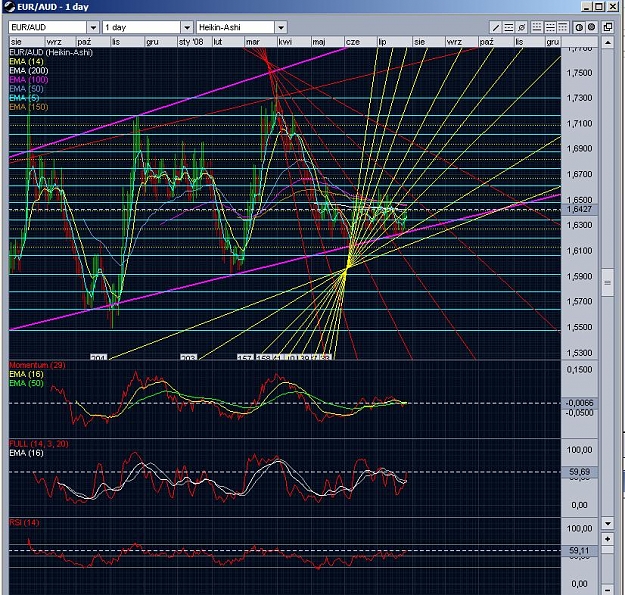Open the EUR/AUD symbol dropdown arrow
The image size is (625, 595).
point(93,27)
